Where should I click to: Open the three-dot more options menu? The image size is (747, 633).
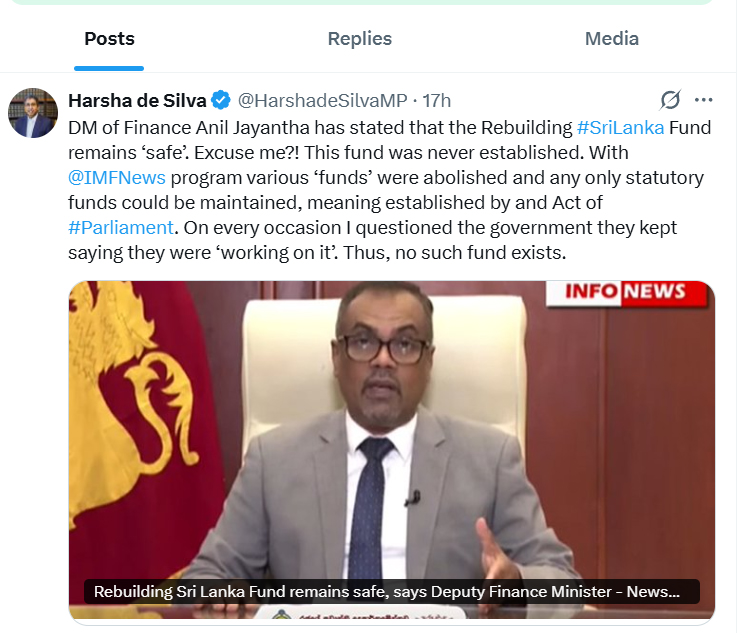(x=704, y=100)
